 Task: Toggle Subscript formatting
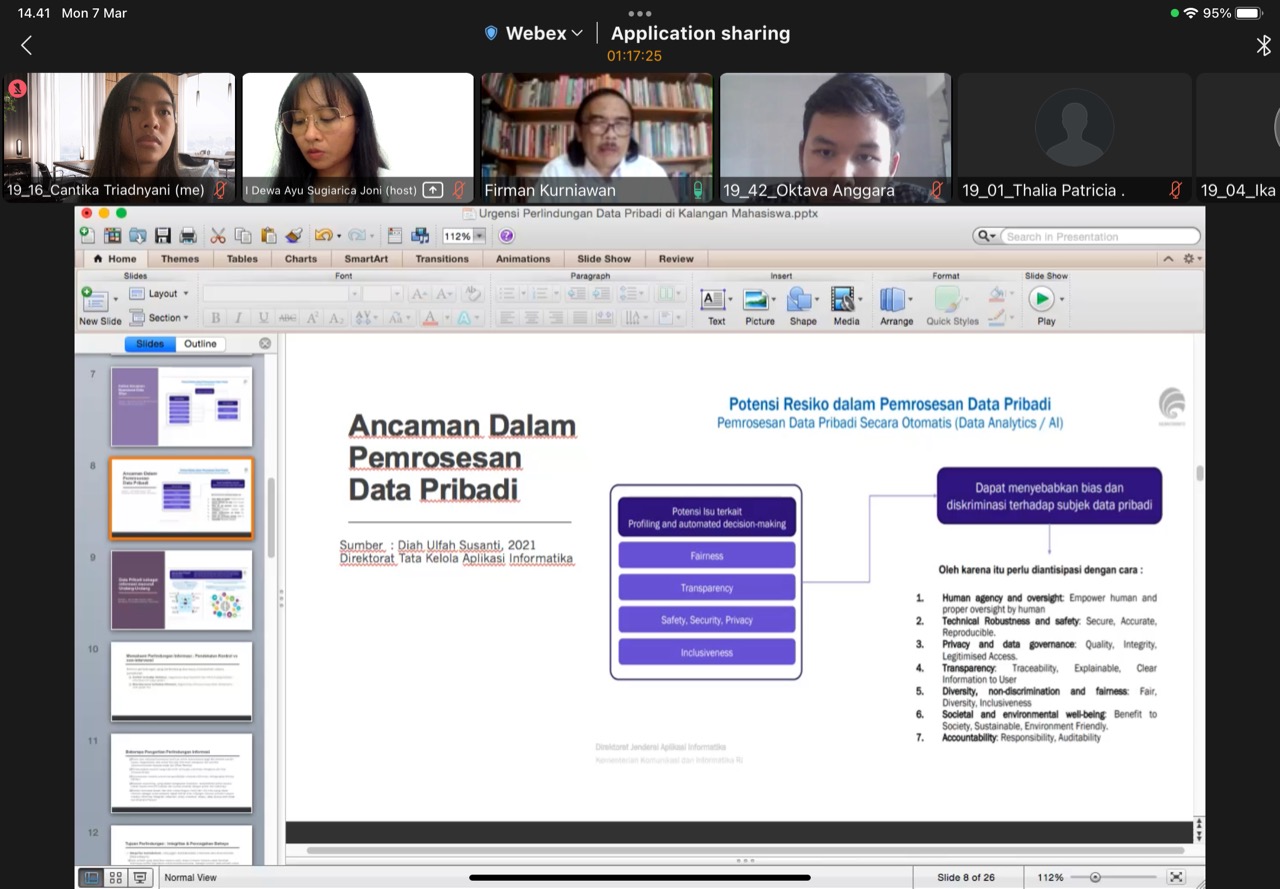coord(336,318)
